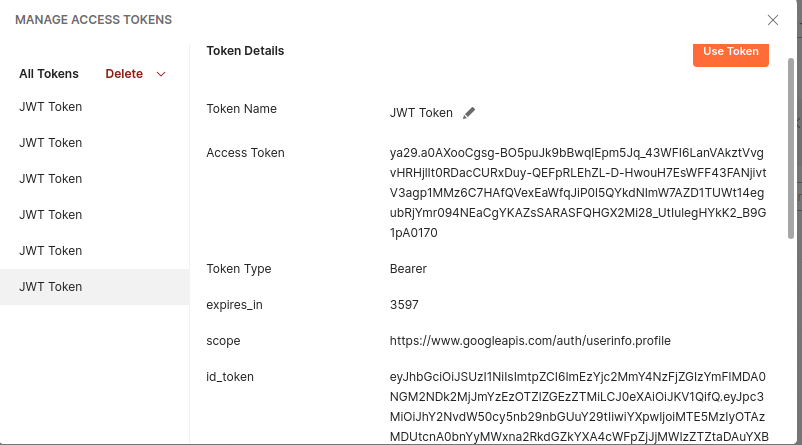Click the Bearer token type value
The image size is (802, 445).
408,269
